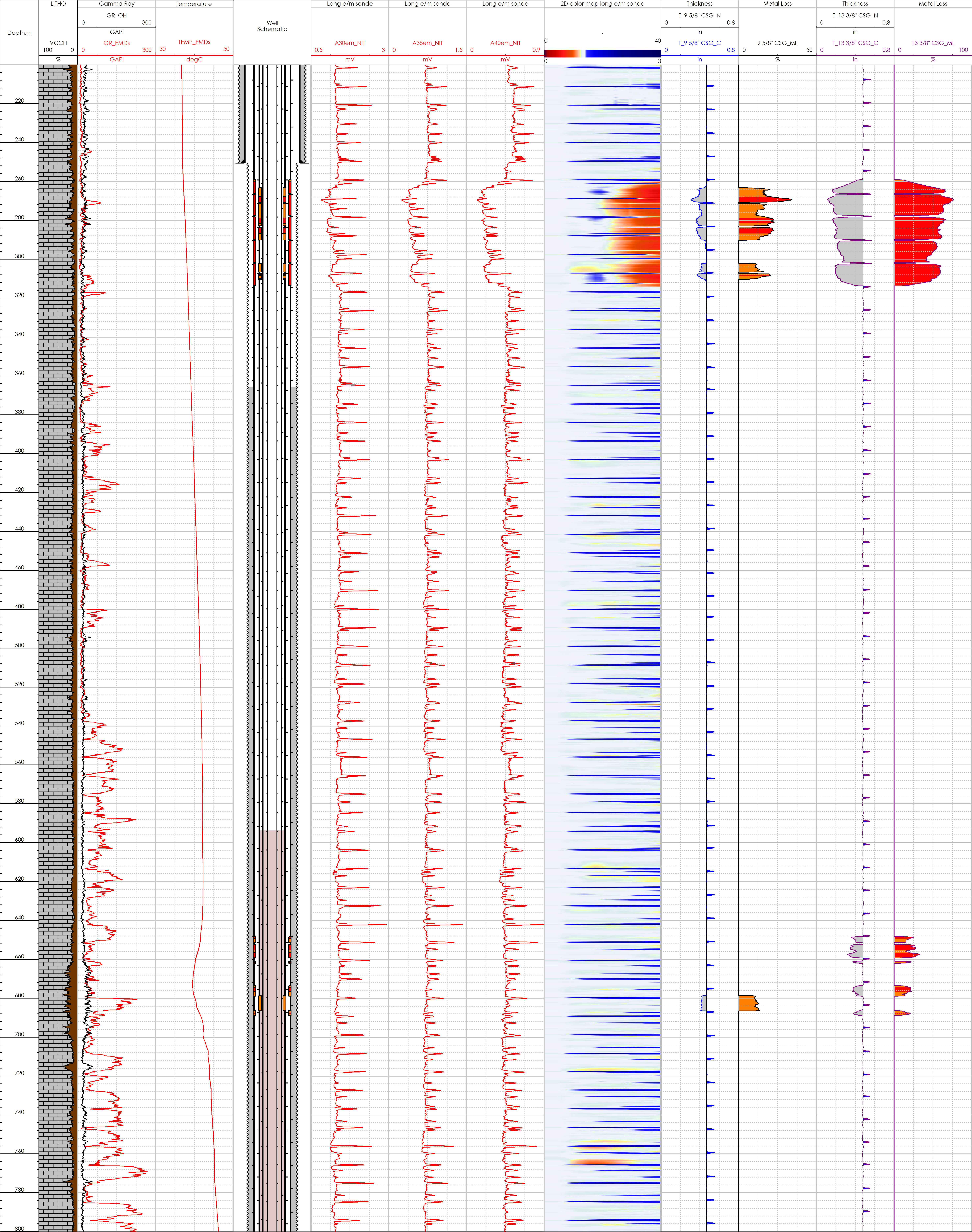Click the Depth,m column header

point(19,32)
